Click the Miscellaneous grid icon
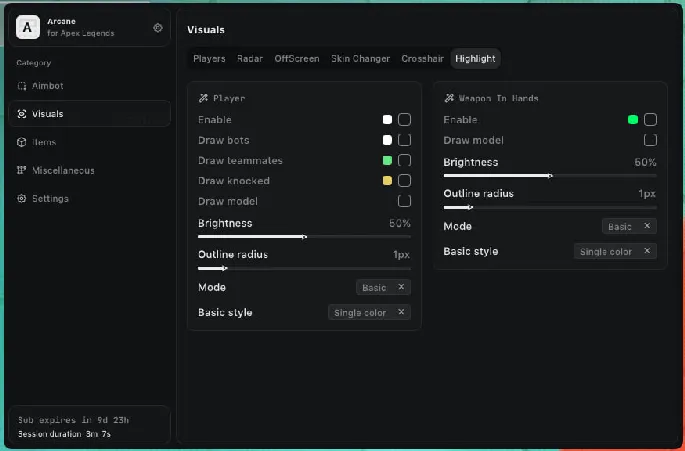The width and height of the screenshot is (685, 451). coord(23,170)
